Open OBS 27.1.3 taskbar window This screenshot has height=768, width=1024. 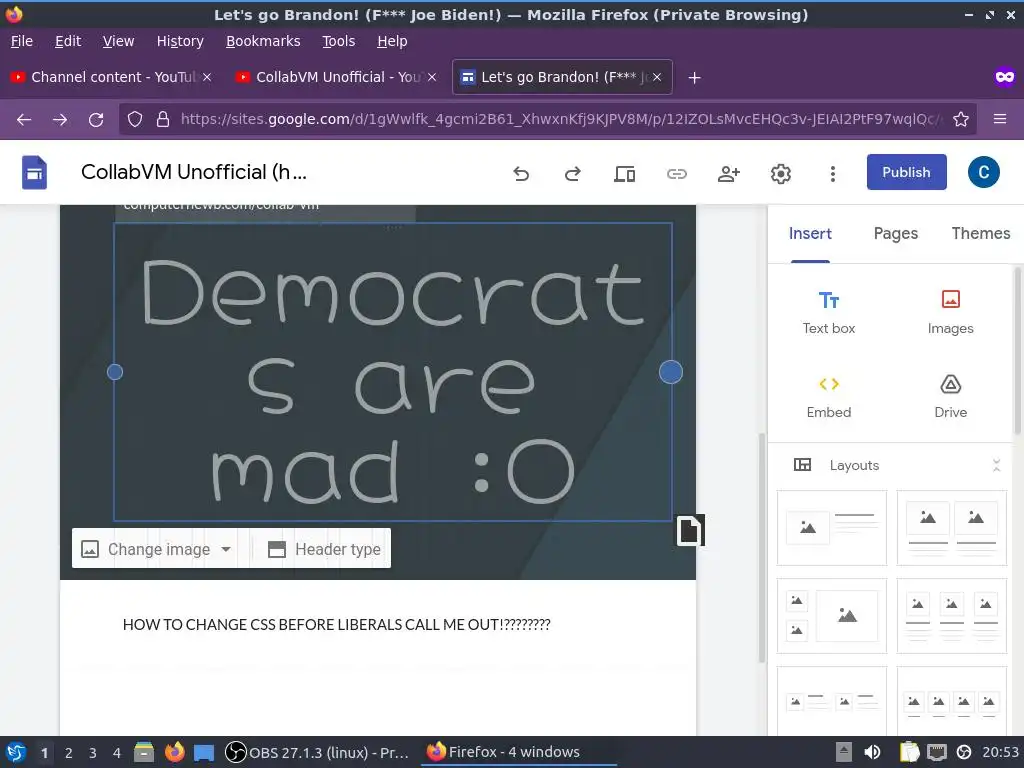317,752
